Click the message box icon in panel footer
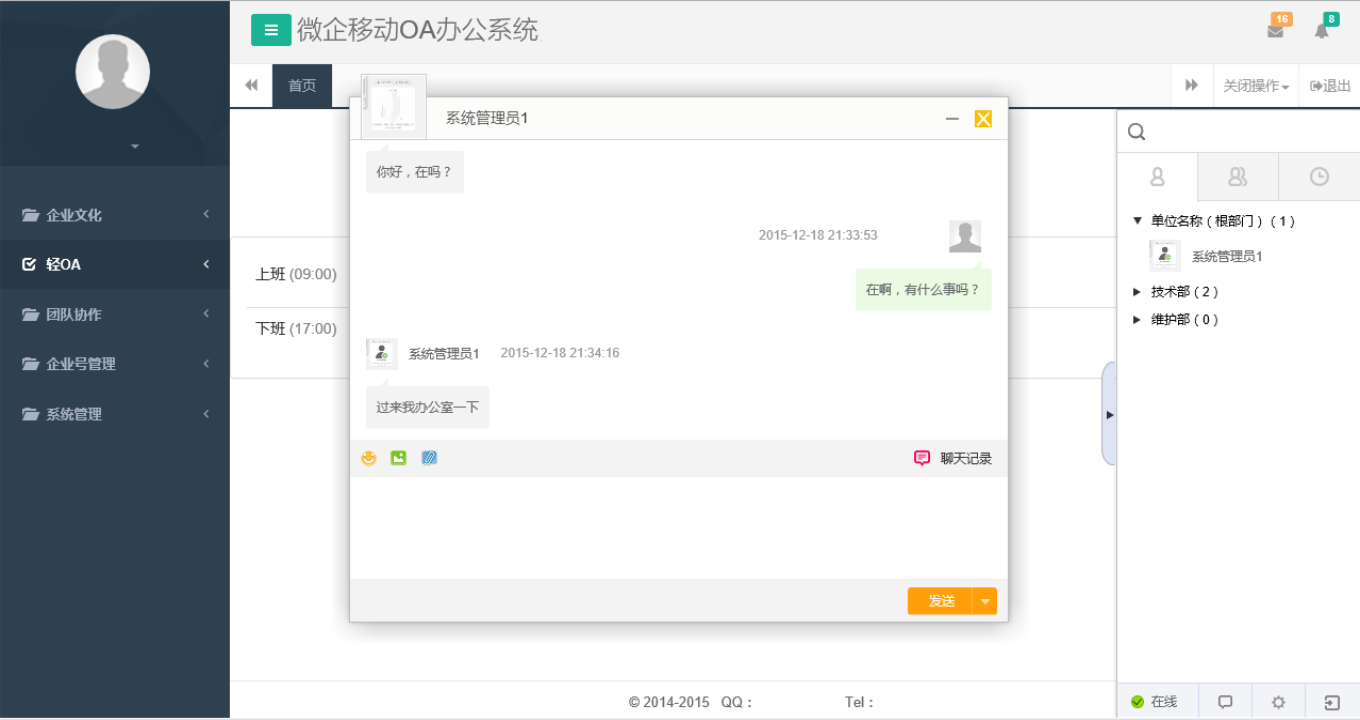This screenshot has height=720, width=1360. [1225, 702]
